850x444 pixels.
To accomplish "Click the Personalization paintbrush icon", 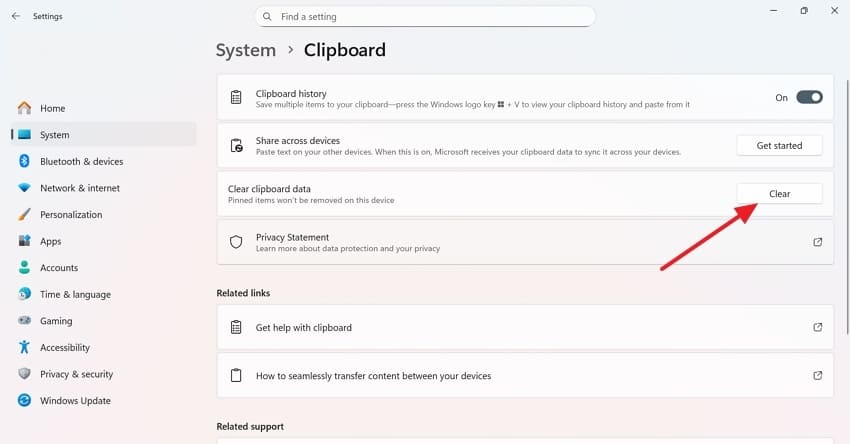I will click(24, 214).
